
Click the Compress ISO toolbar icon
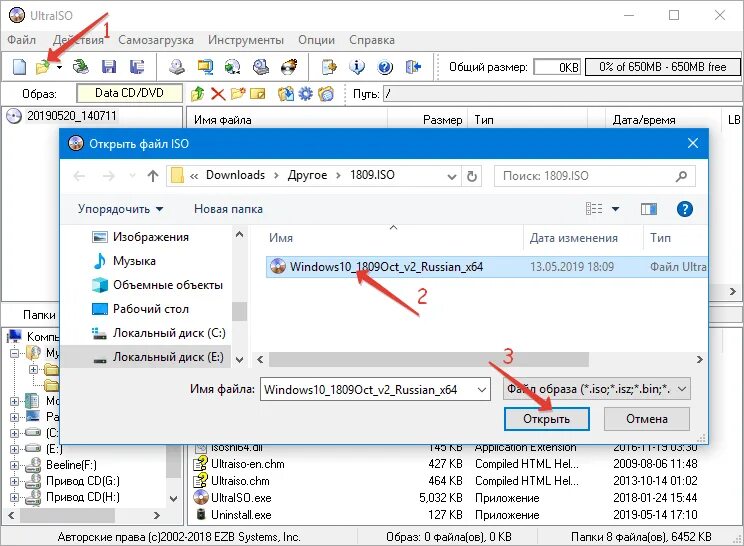click(205, 67)
